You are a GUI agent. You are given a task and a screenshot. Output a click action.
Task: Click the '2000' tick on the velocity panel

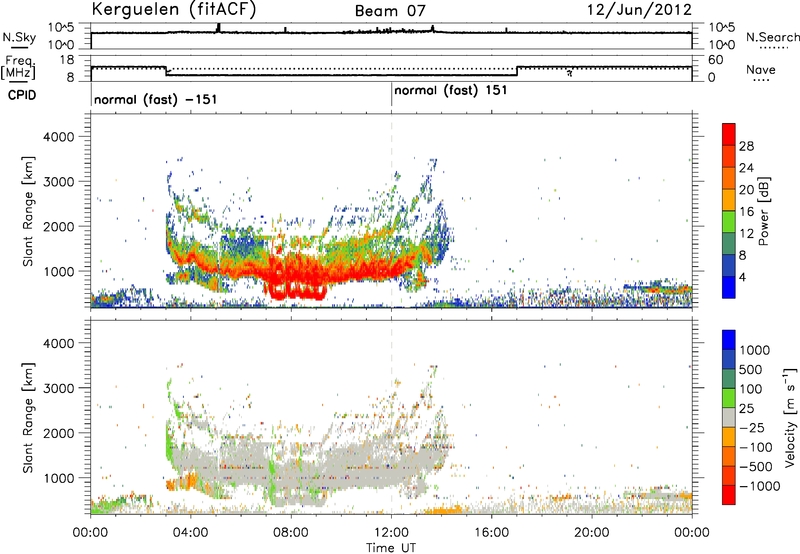pyautogui.click(x=58, y=433)
